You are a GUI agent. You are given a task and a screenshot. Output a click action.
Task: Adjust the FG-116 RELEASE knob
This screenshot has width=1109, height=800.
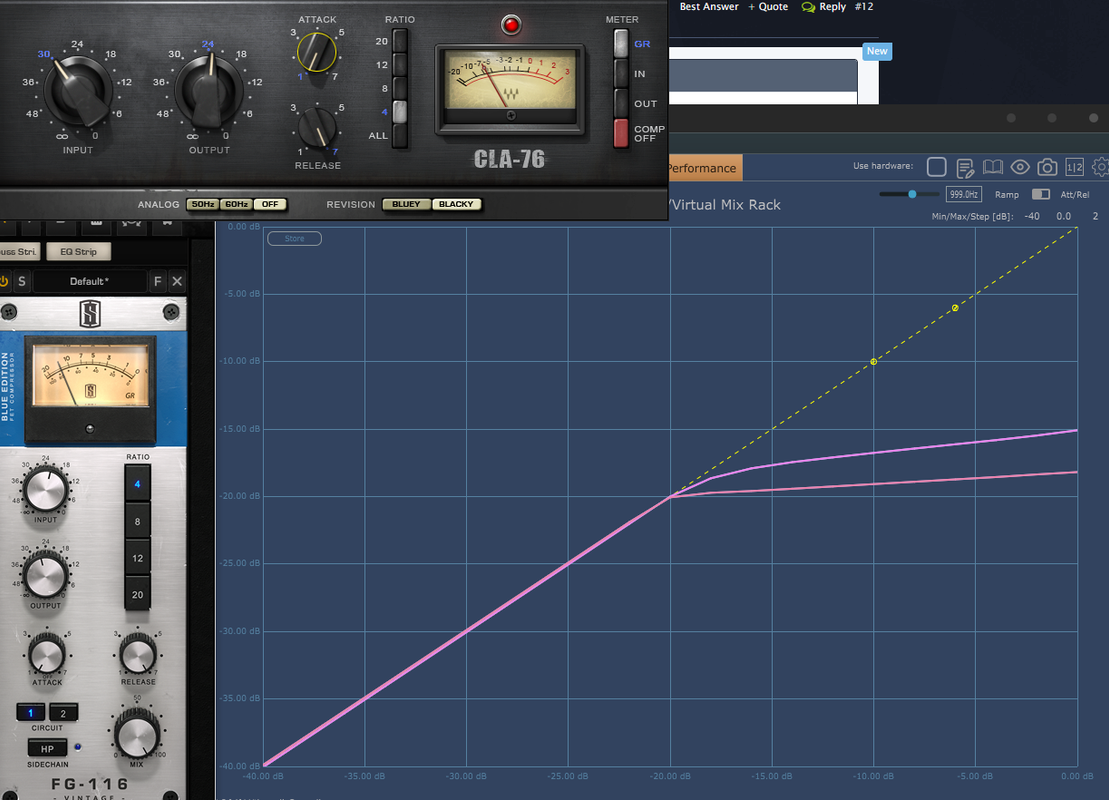click(x=138, y=654)
